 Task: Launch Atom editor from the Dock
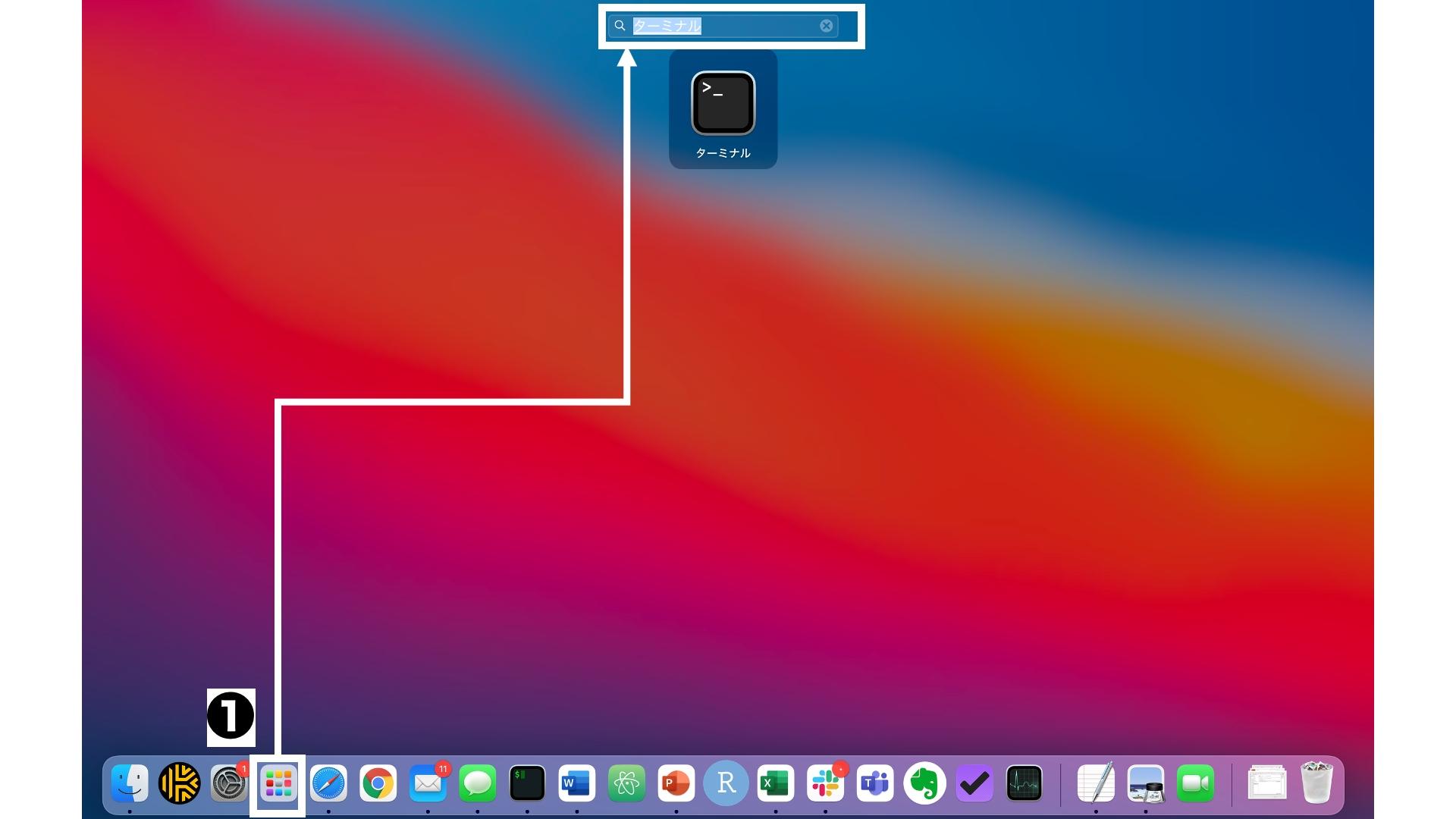click(626, 783)
